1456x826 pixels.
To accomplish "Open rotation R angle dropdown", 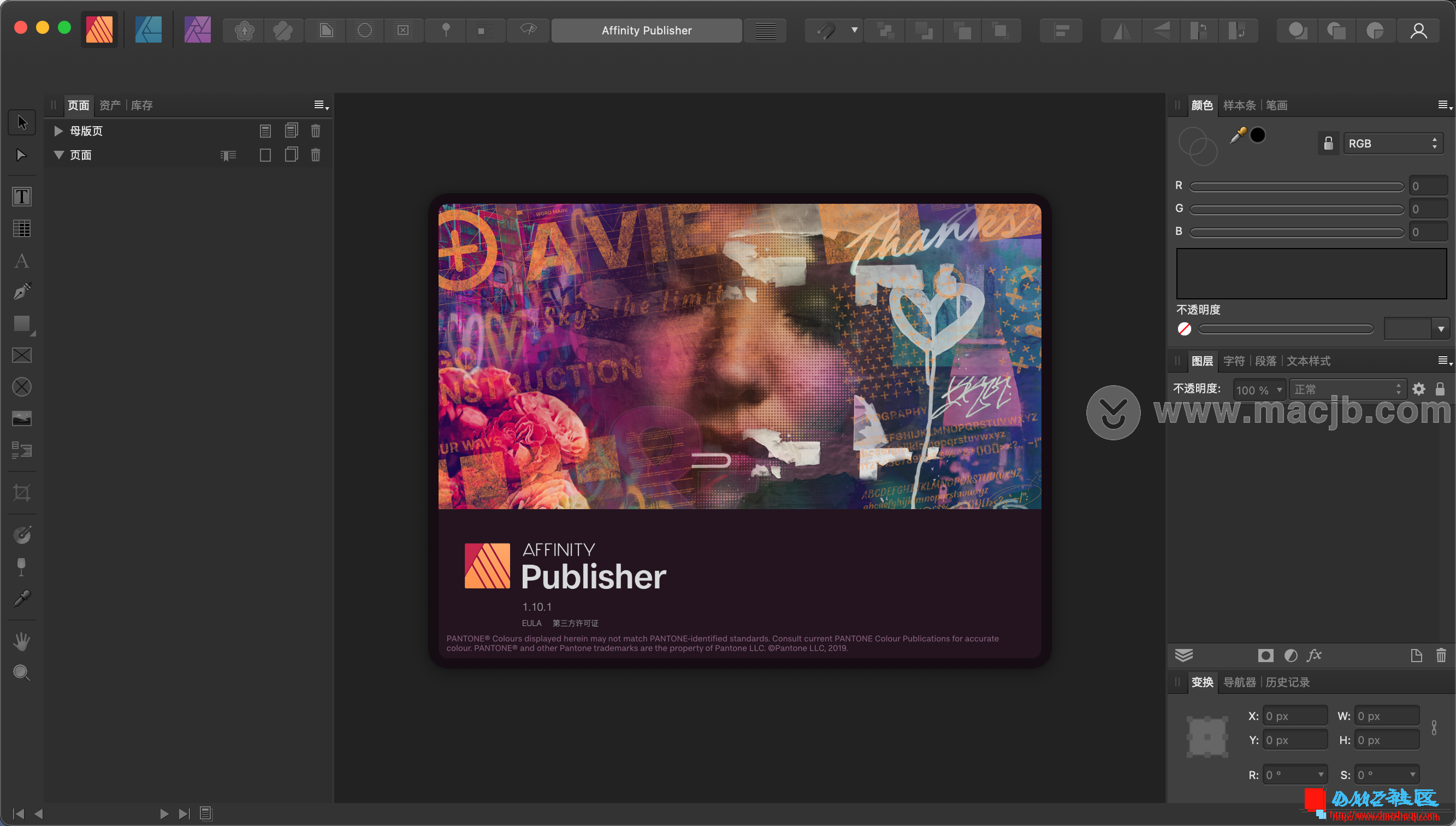I will pos(1320,775).
